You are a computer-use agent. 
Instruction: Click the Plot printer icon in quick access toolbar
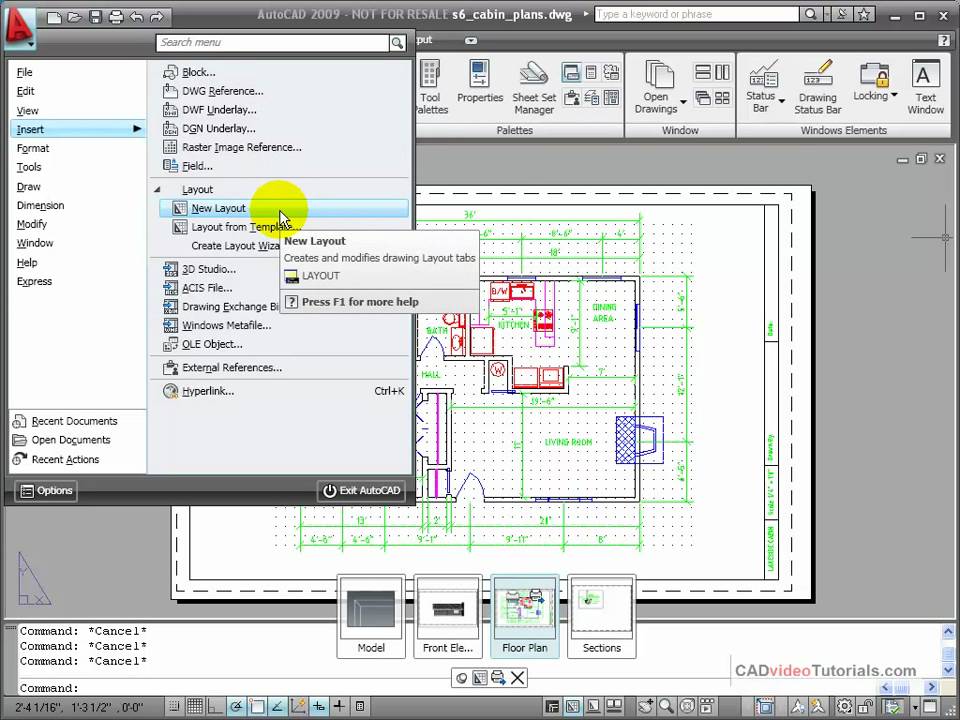[x=116, y=17]
